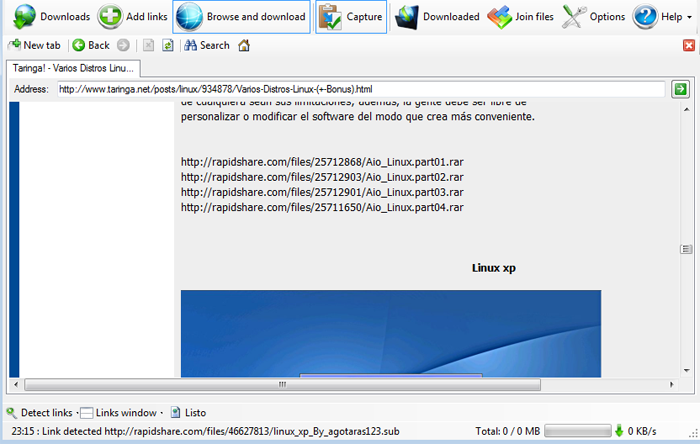Click the Linux xp blue screenshot image

point(391,334)
